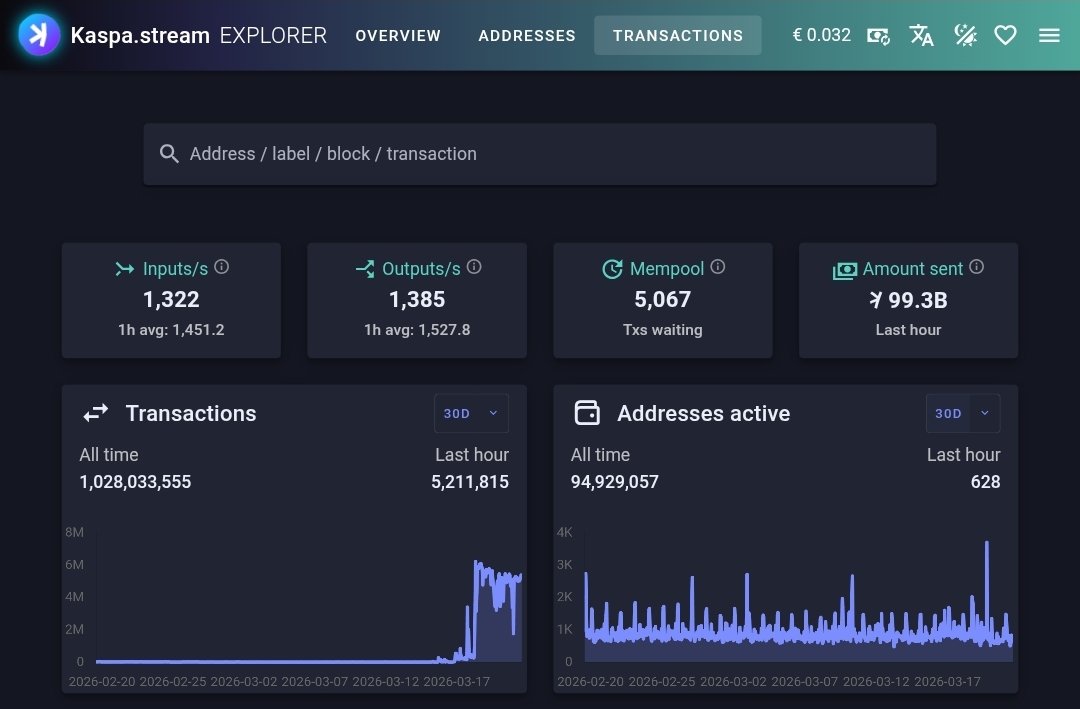Open the currency switcher icon
The width and height of the screenshot is (1080, 709).
point(878,36)
